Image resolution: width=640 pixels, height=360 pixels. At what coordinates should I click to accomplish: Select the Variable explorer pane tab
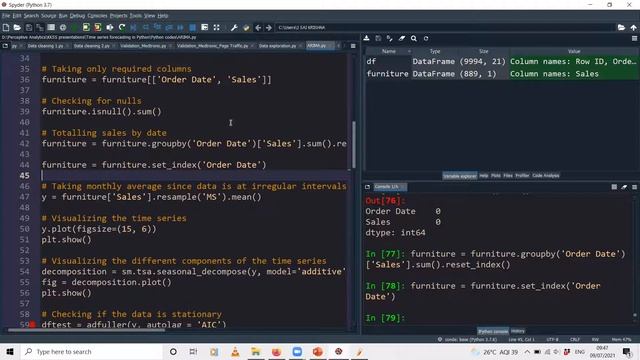[x=460, y=176]
